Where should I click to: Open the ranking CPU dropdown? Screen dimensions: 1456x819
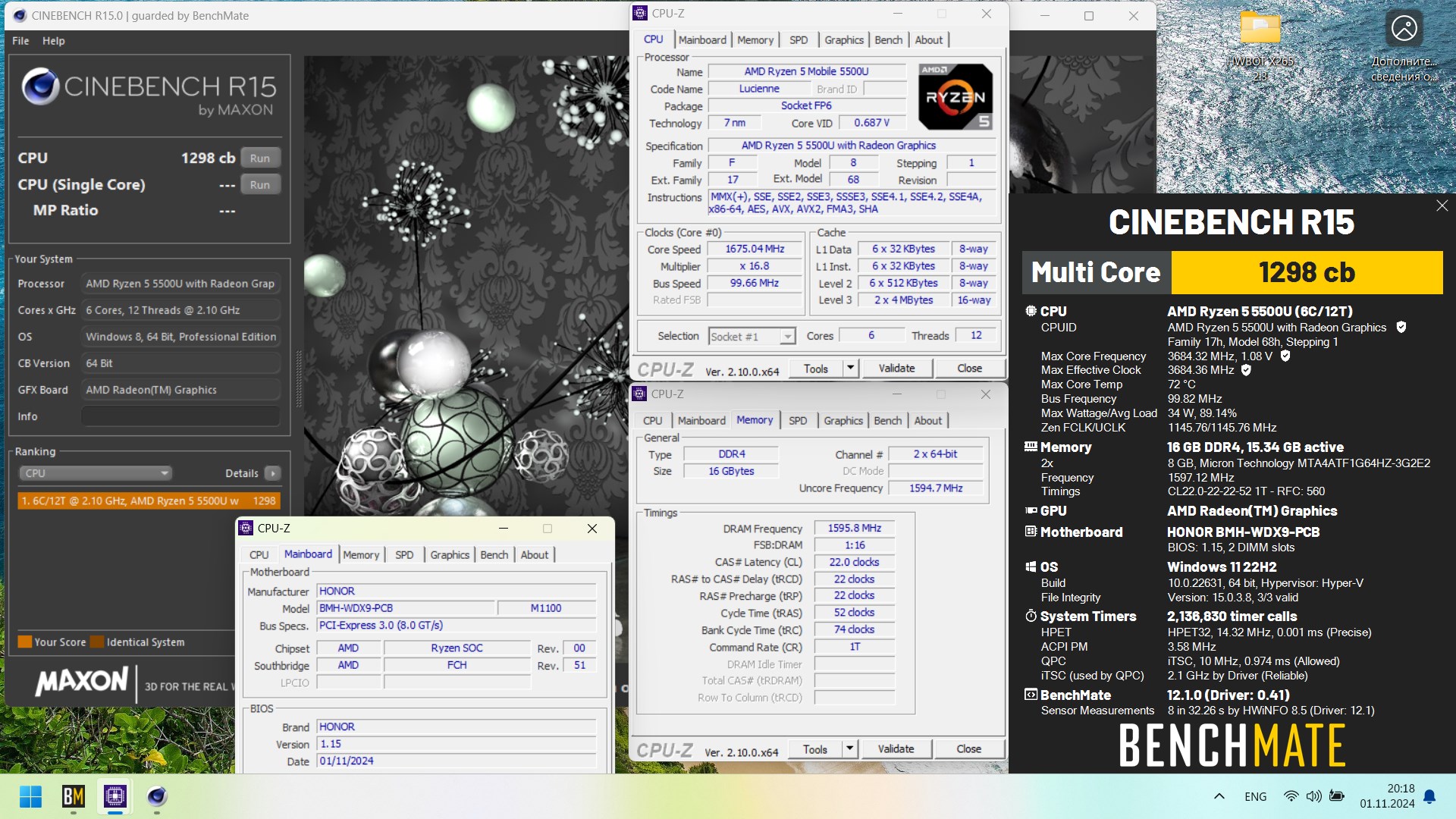point(95,473)
